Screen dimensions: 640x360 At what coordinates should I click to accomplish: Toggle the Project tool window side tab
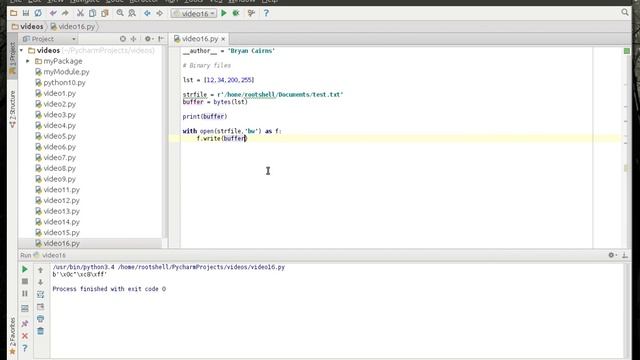coord(13,57)
